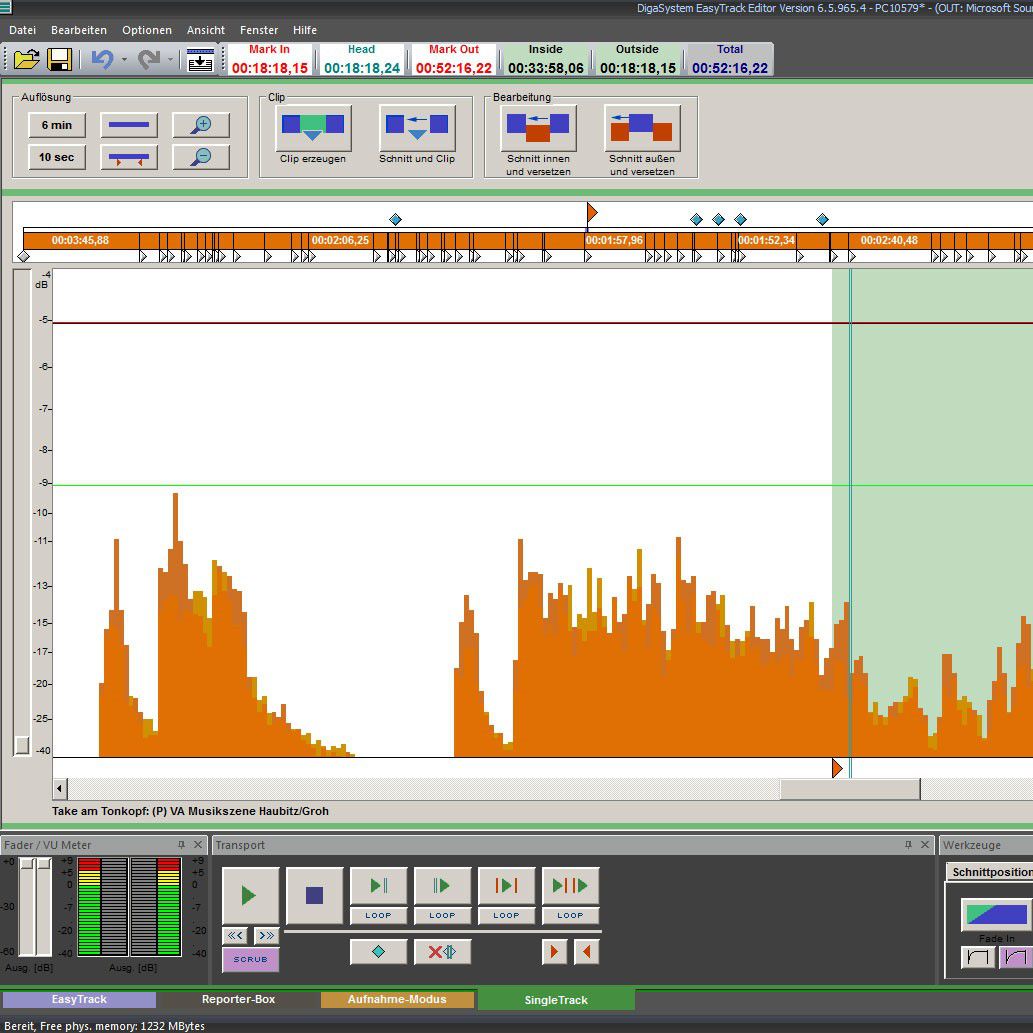Toggle LOOP under the first play-to-mark button
The image size is (1033, 1033).
pyautogui.click(x=378, y=915)
